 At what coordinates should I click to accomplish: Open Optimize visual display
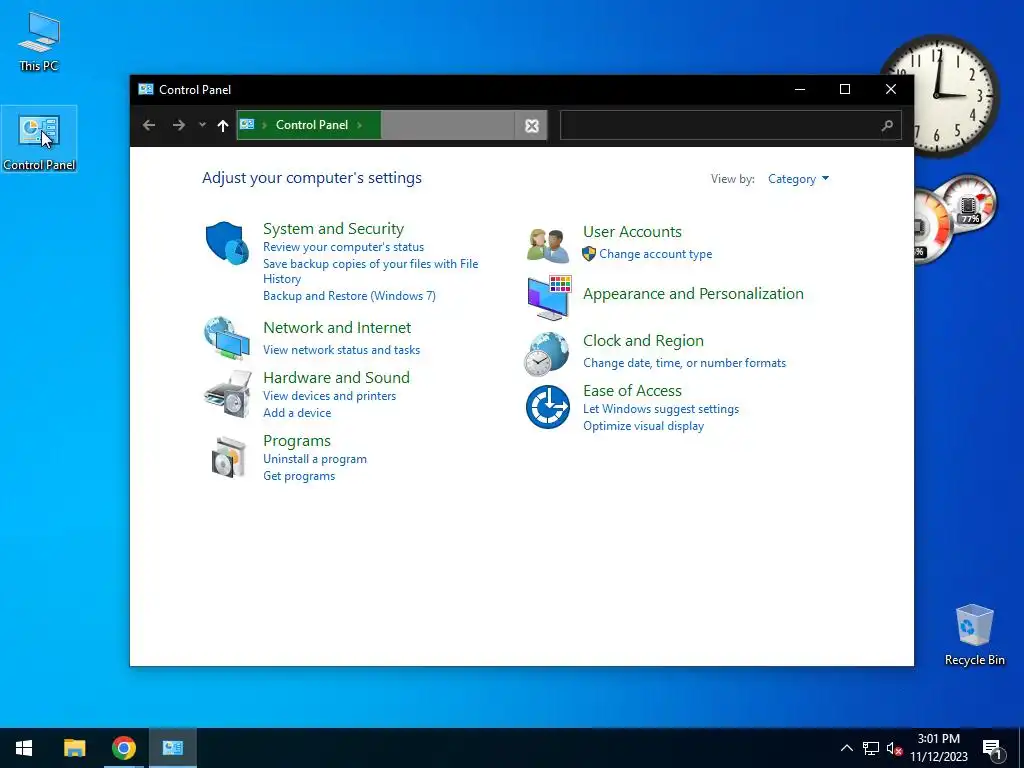643,426
